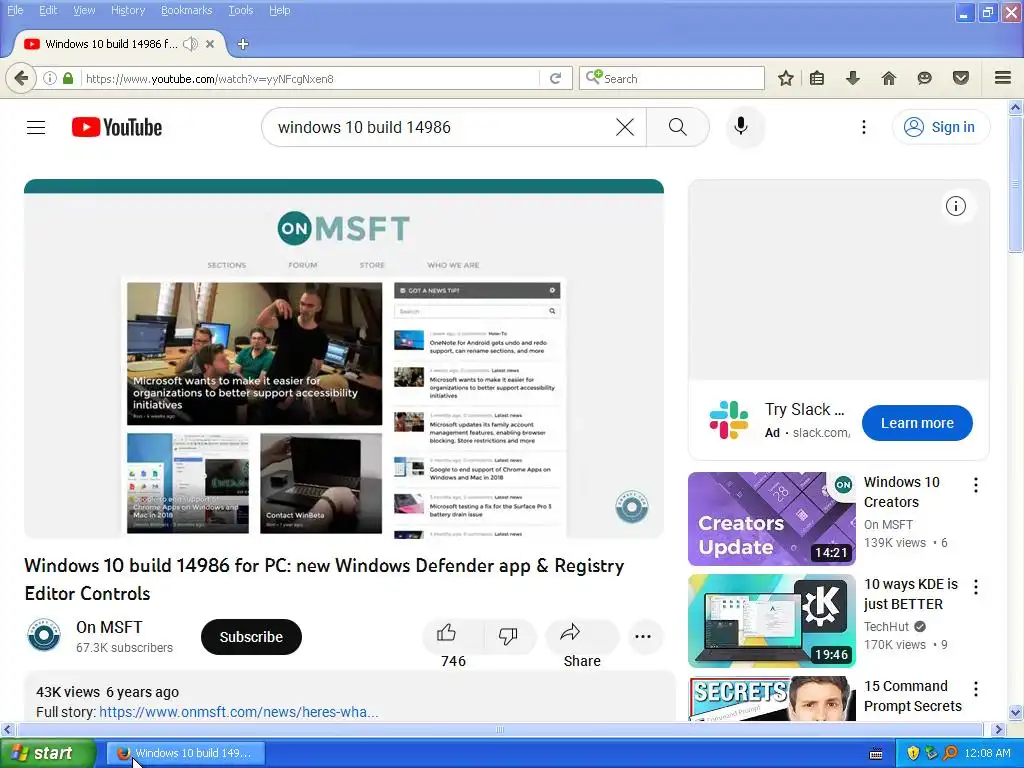1024x768 pixels.
Task: Open the File menu
Action: tap(15, 10)
